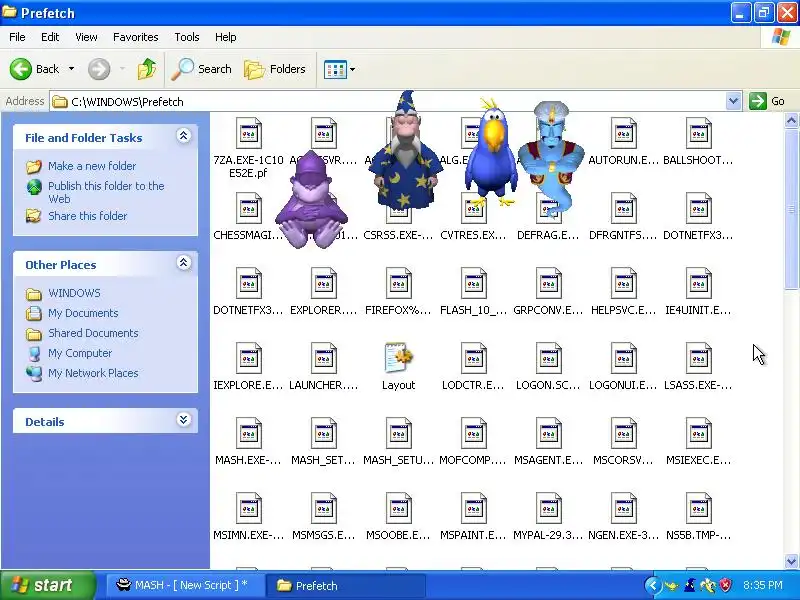Screen dimensions: 800x600
Task: Select the LOGON.SC... file icon
Action: [x=548, y=359]
